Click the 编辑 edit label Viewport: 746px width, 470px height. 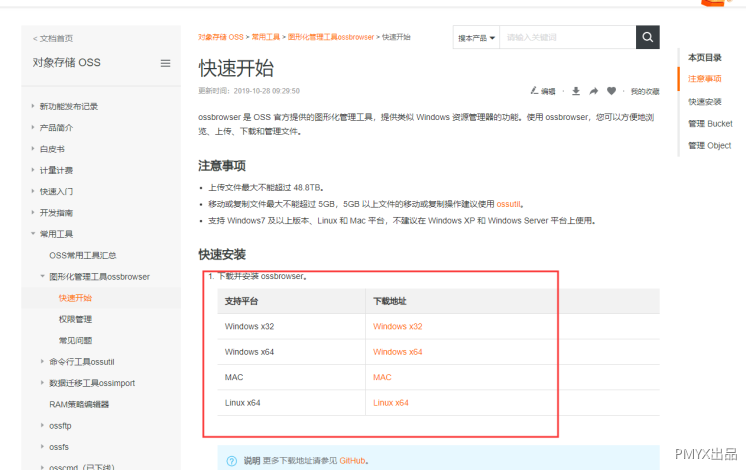tap(548, 91)
